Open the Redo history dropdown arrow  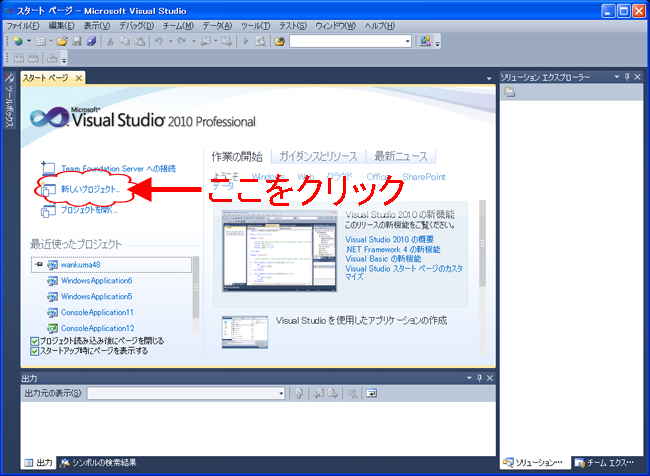coord(193,41)
